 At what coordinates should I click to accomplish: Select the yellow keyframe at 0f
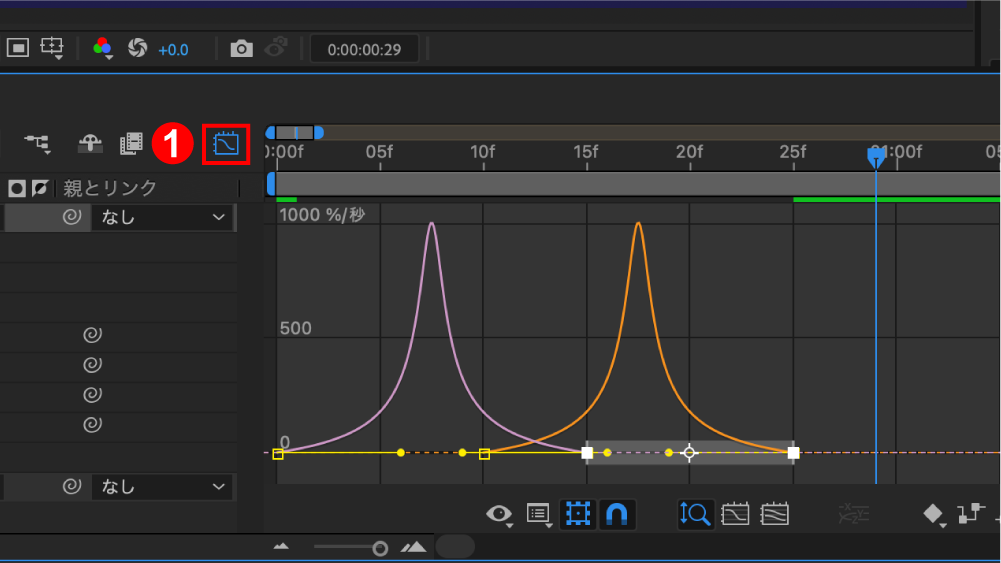(278, 454)
